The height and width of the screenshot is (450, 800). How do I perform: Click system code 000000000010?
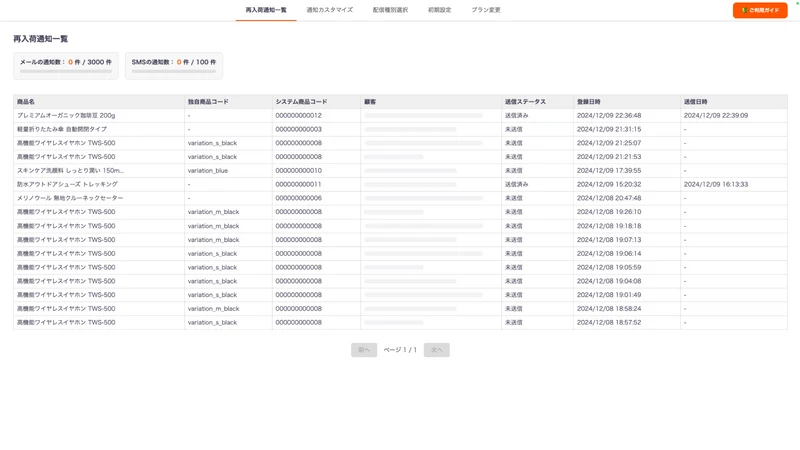click(x=298, y=171)
